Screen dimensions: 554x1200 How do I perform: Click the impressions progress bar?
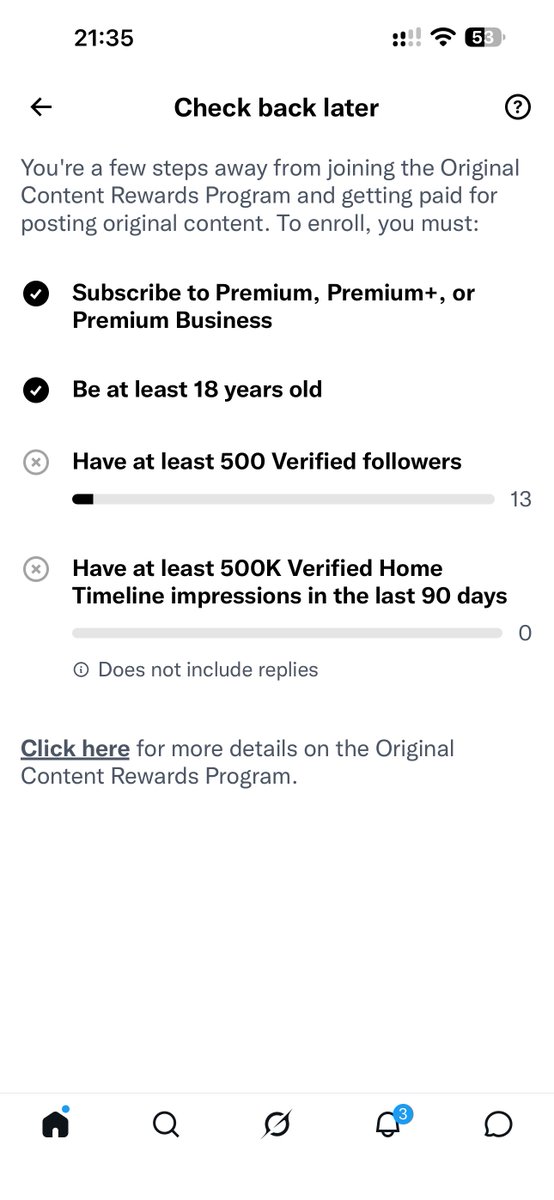287,633
